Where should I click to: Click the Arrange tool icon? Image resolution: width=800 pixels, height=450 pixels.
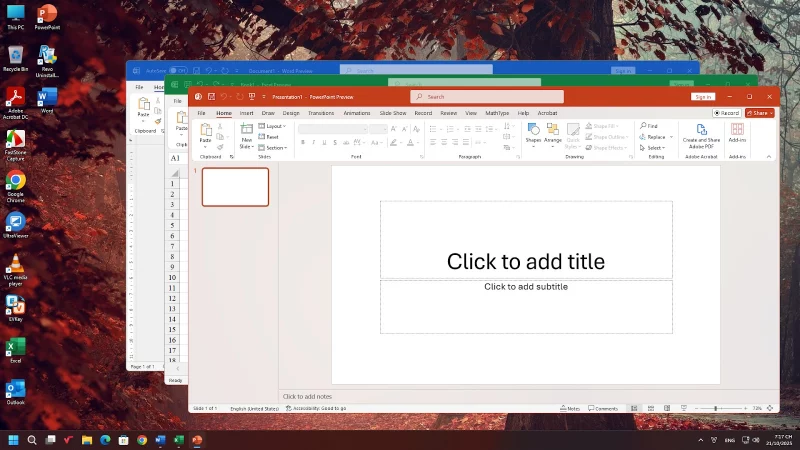coord(553,130)
